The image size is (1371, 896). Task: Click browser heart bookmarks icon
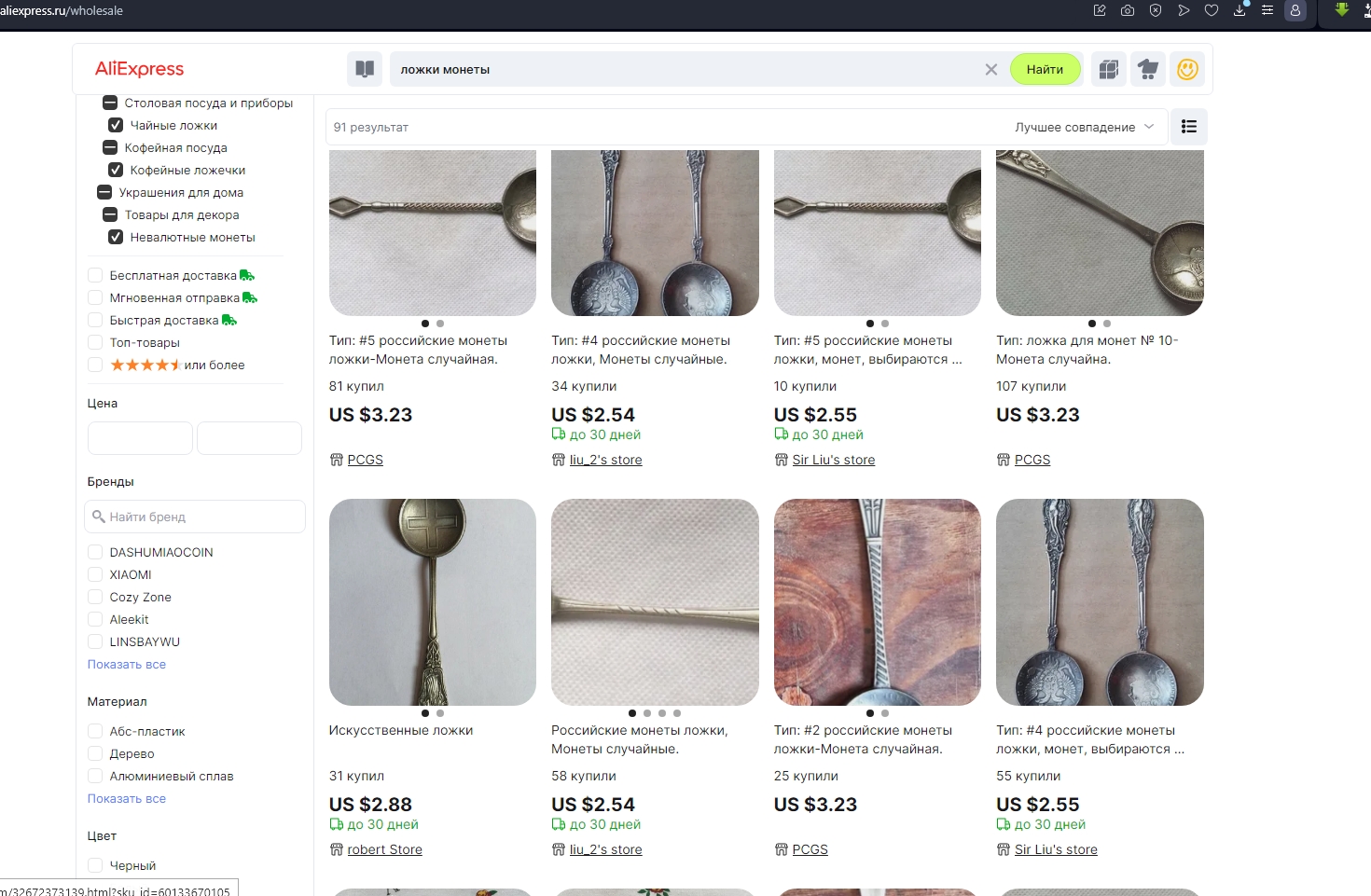[x=1212, y=10]
